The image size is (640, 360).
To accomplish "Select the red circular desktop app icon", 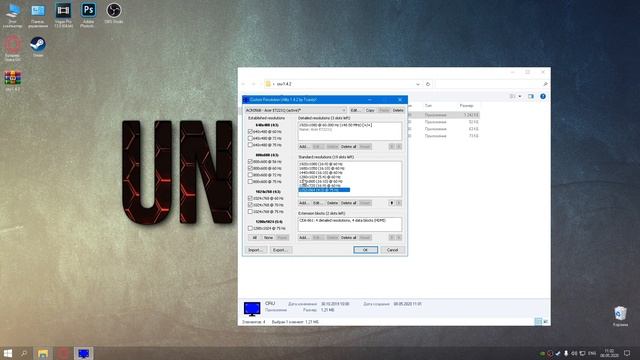I will coord(13,48).
